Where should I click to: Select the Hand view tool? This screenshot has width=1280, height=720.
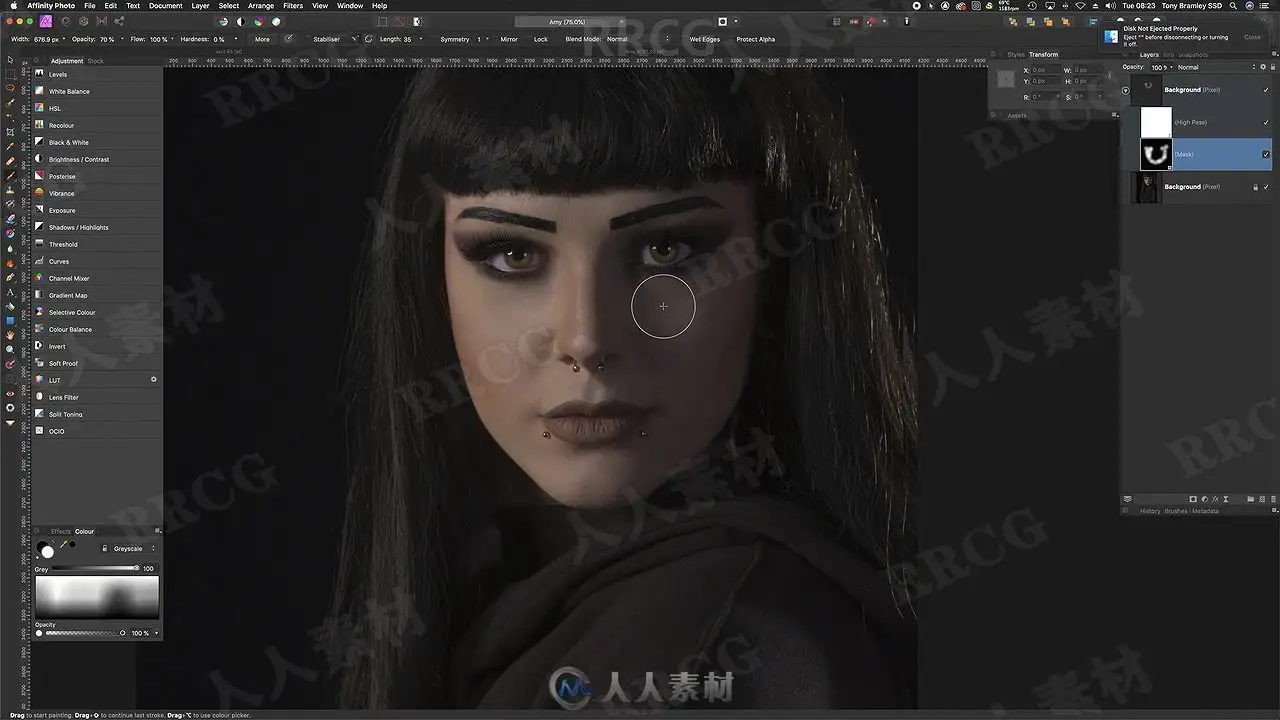tap(10, 335)
